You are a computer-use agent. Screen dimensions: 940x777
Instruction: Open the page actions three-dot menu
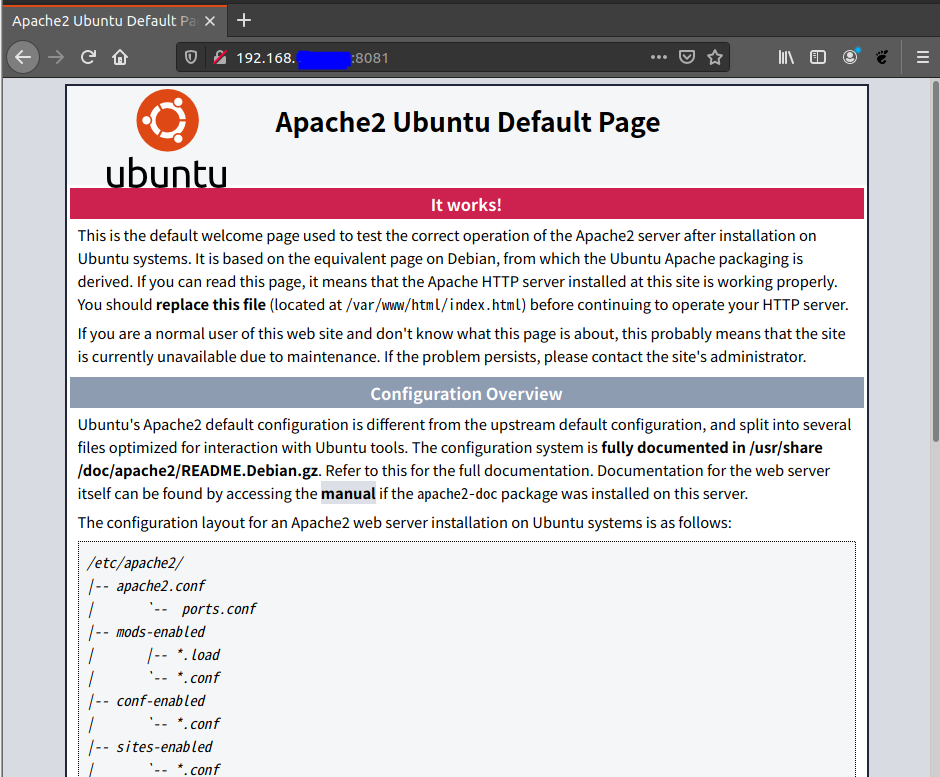(x=659, y=58)
